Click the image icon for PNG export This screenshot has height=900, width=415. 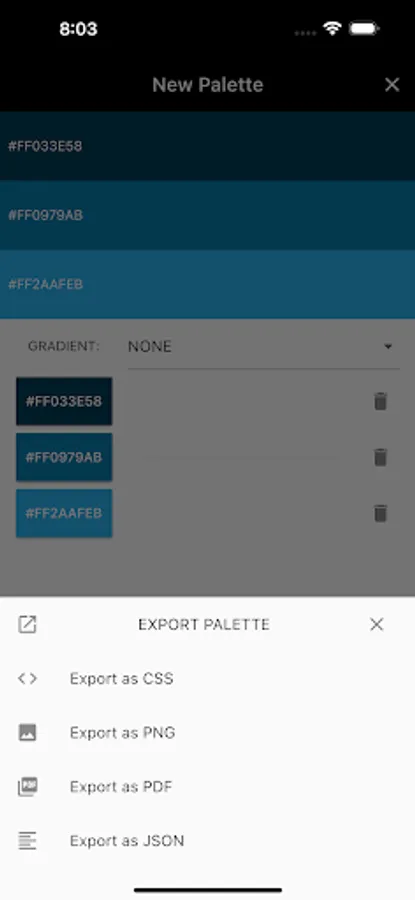click(x=27, y=732)
